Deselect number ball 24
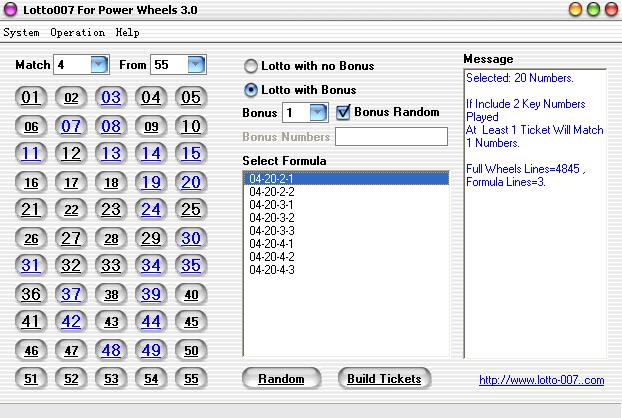Screen dimensions: 622x418 (151, 209)
